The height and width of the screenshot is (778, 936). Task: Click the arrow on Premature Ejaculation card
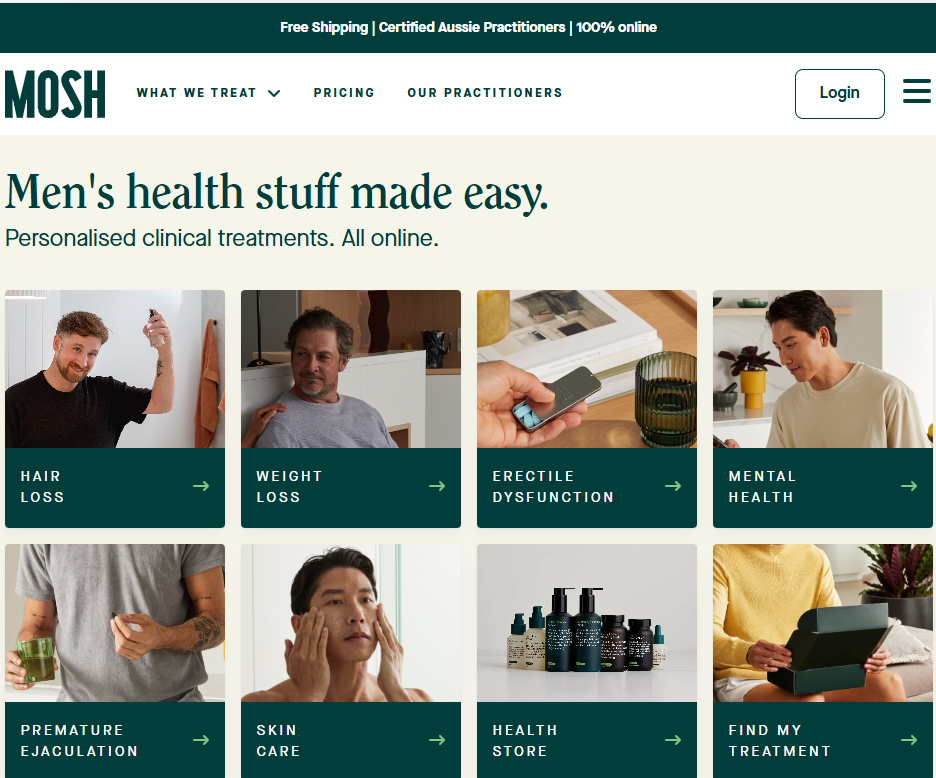pos(201,740)
